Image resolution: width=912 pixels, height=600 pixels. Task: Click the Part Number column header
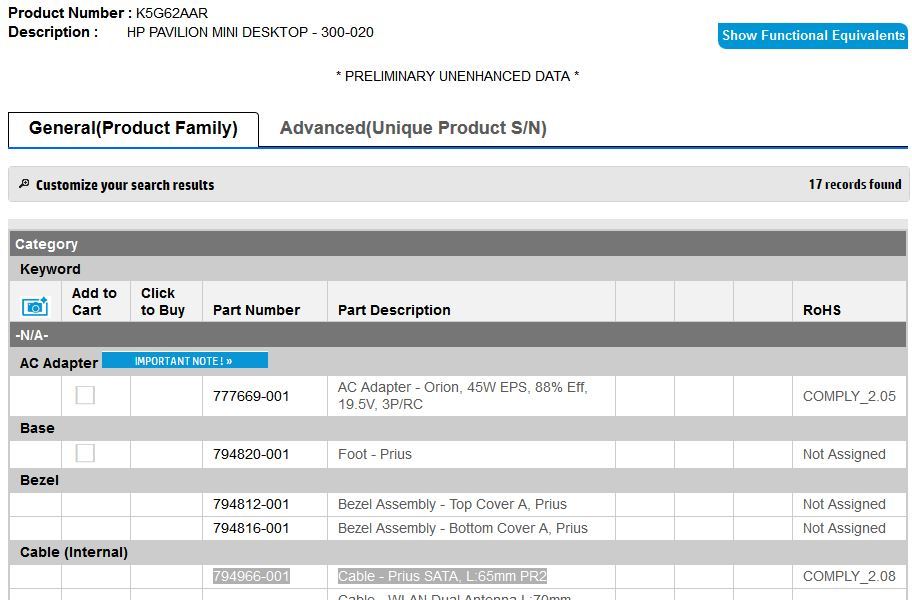256,310
